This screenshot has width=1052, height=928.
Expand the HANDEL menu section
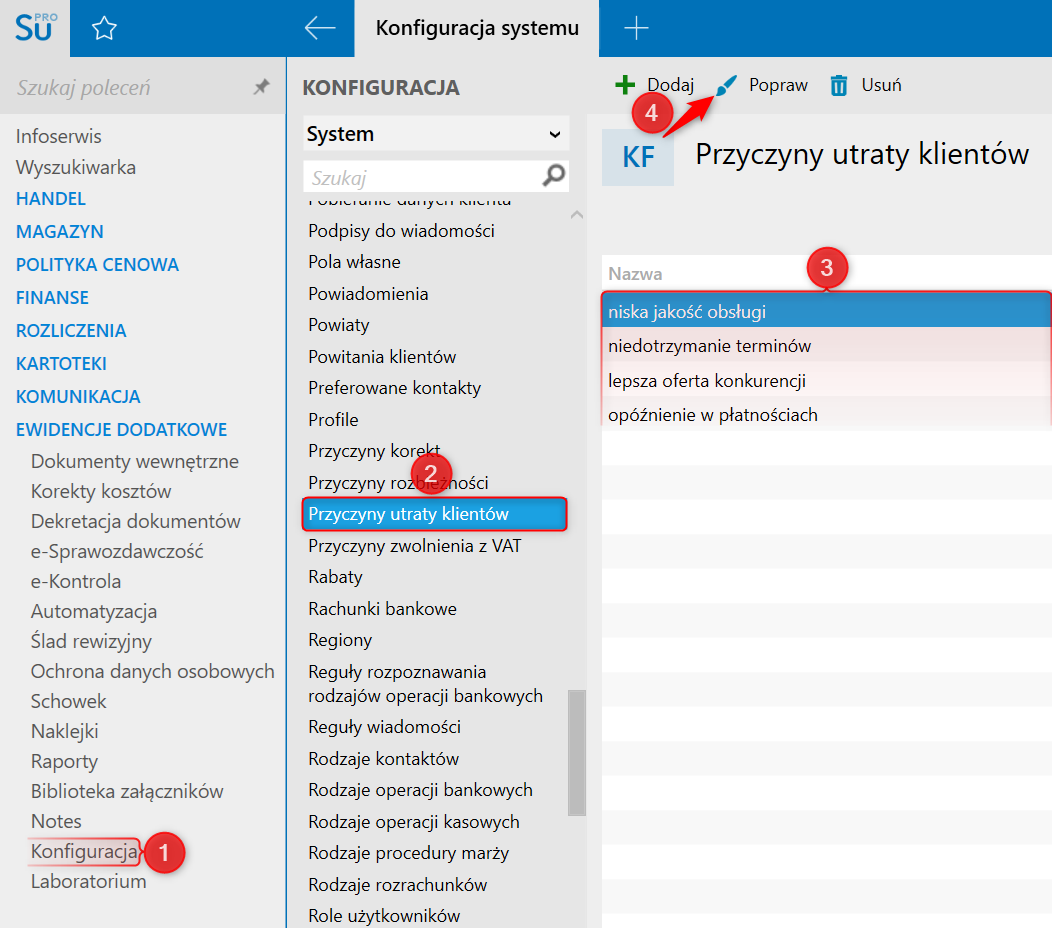(x=50, y=199)
